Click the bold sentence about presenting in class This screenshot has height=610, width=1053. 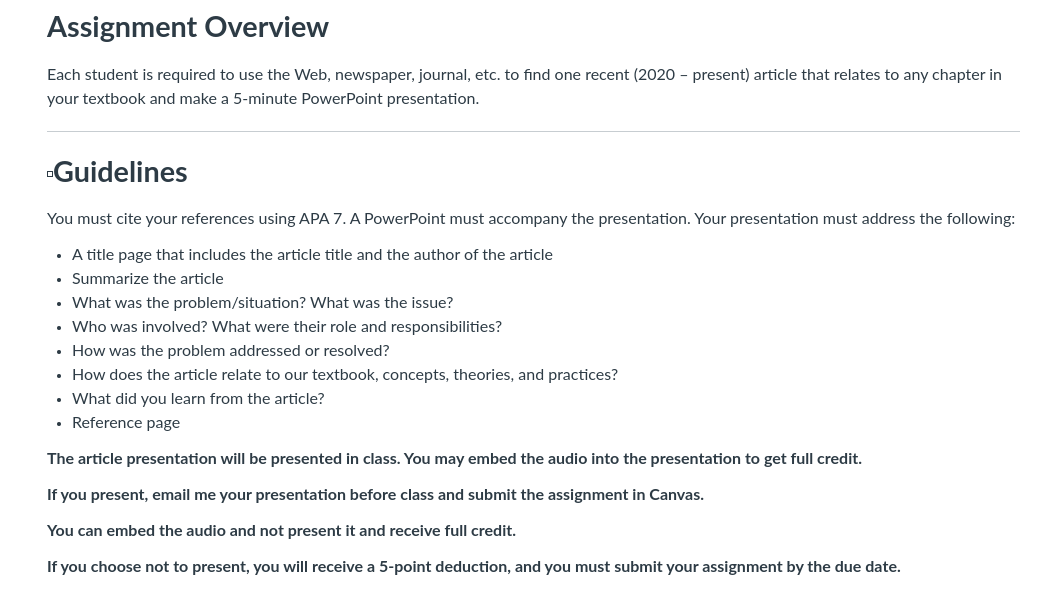(x=454, y=459)
